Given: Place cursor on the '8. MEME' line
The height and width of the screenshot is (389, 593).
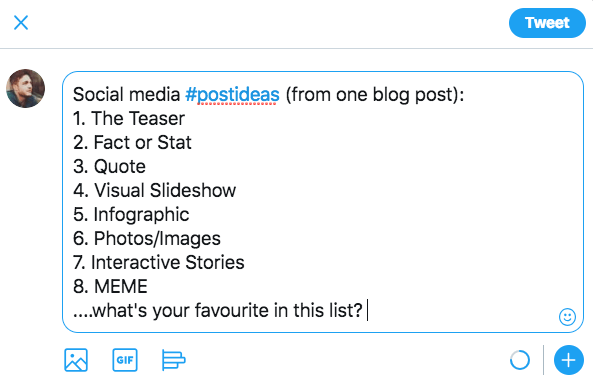Looking at the screenshot, I should [x=110, y=287].
